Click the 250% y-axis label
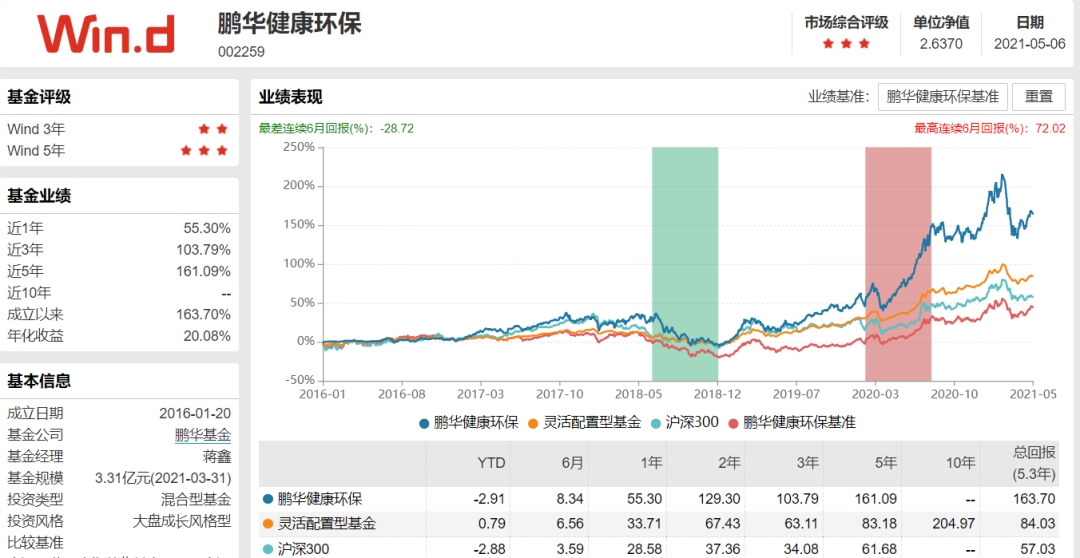Image resolution: width=1080 pixels, height=558 pixels. click(299, 147)
